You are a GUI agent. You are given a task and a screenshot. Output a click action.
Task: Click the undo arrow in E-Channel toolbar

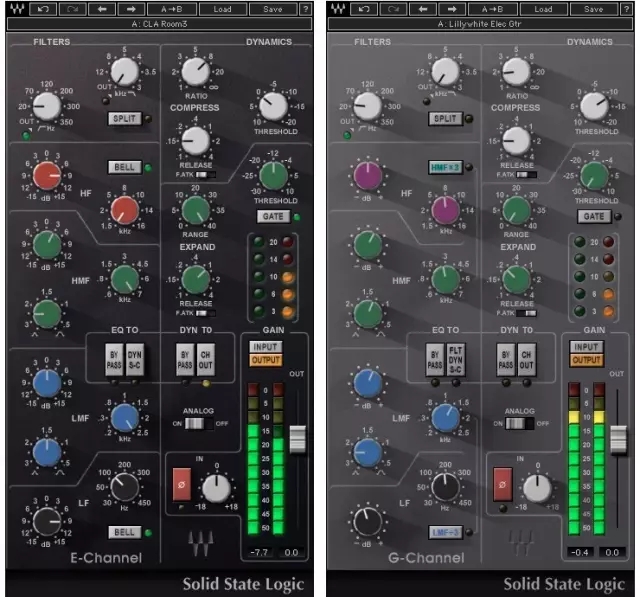43,9
